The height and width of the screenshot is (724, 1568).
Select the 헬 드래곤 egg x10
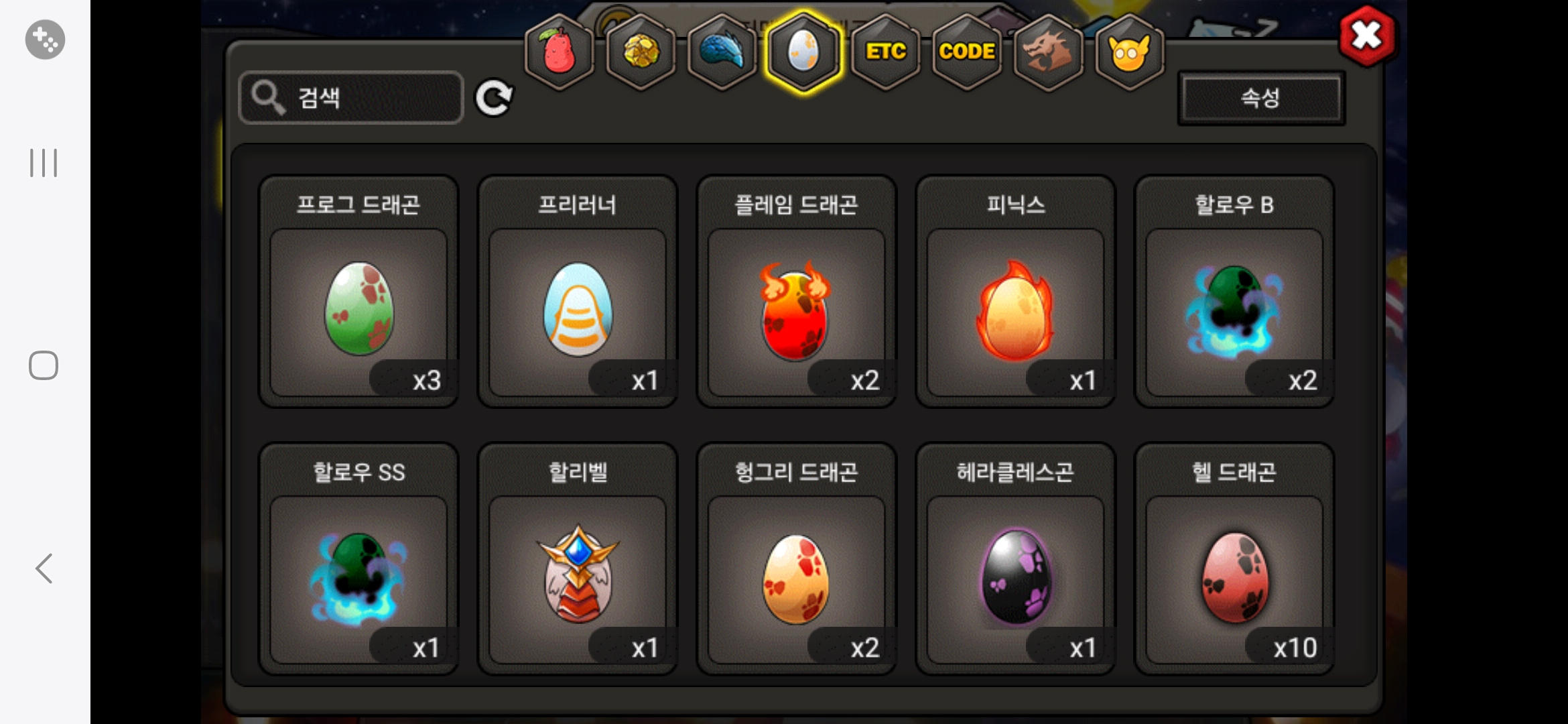(1234, 558)
